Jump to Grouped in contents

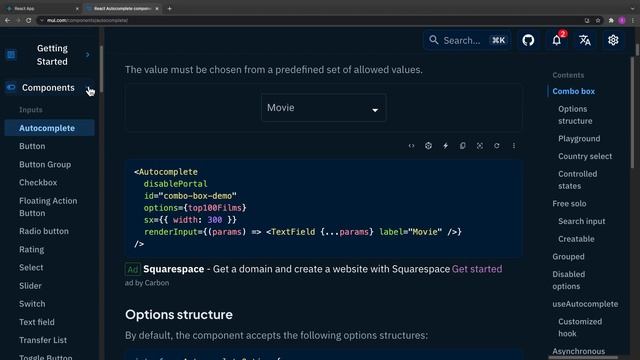click(x=568, y=257)
